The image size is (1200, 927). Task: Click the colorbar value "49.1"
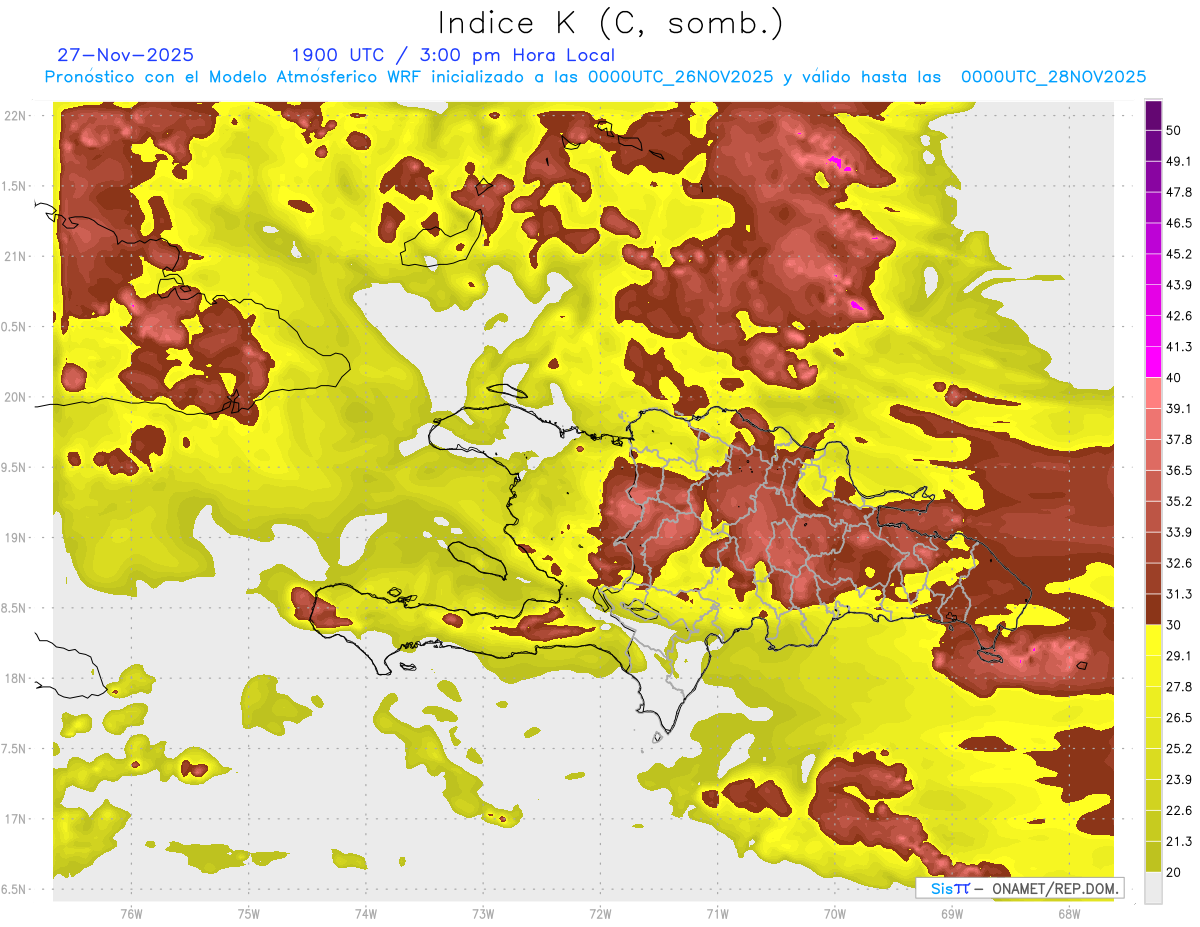(x=1178, y=162)
